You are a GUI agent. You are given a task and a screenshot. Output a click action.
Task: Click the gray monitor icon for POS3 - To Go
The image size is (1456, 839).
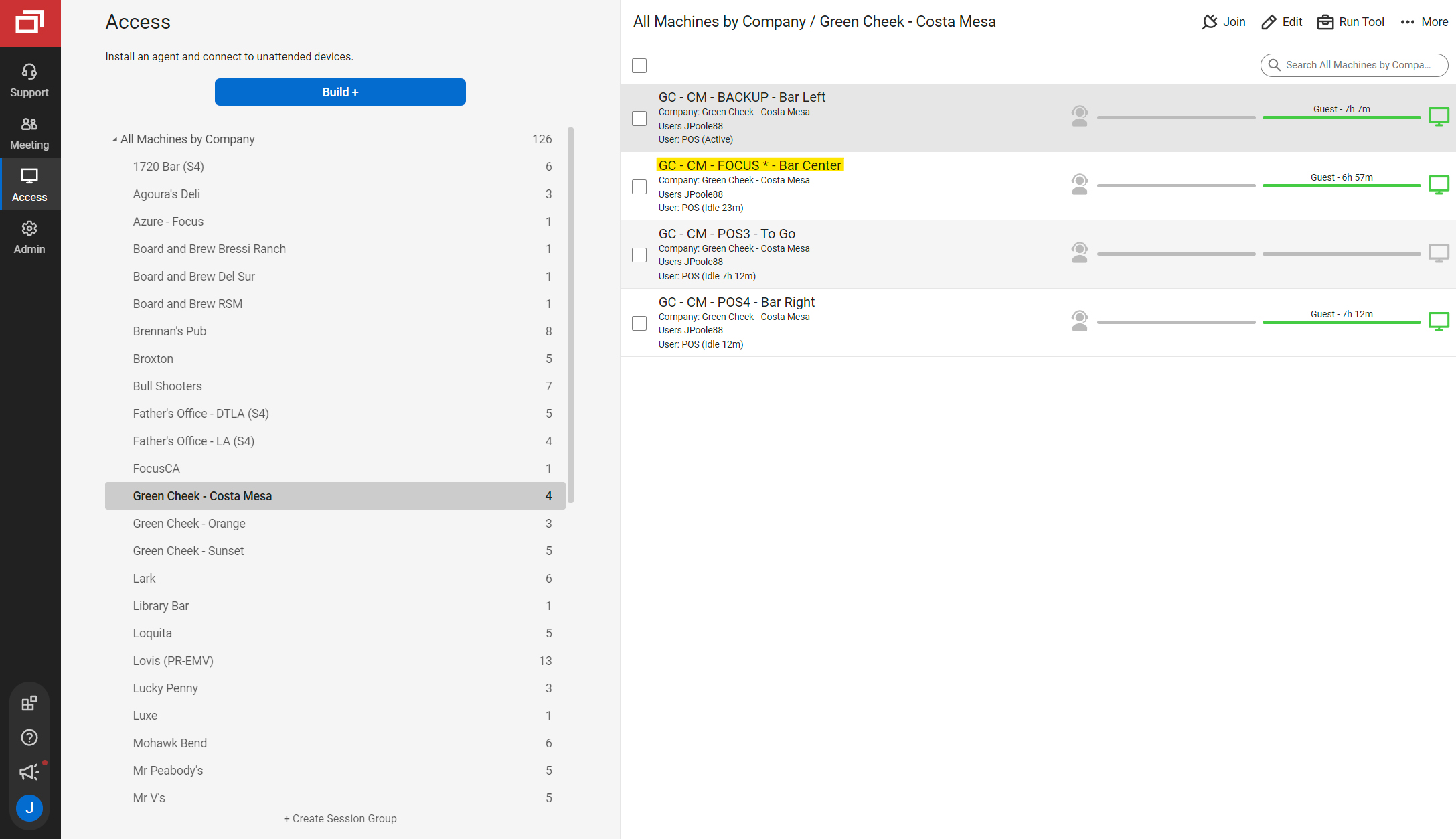pyautogui.click(x=1439, y=253)
